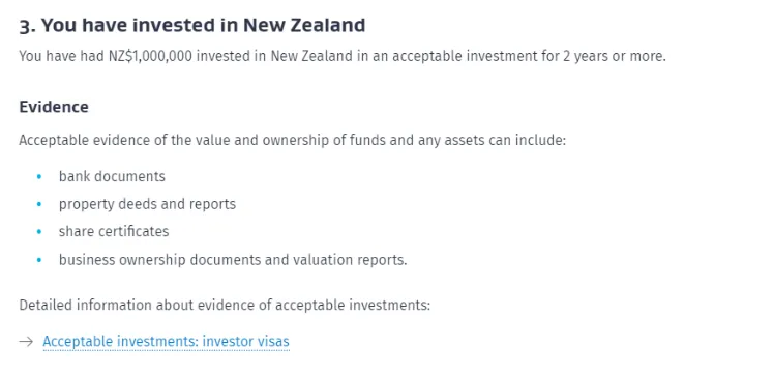The height and width of the screenshot is (374, 774).
Task: Click the bullet dot beside share certificates
Action: (39, 231)
